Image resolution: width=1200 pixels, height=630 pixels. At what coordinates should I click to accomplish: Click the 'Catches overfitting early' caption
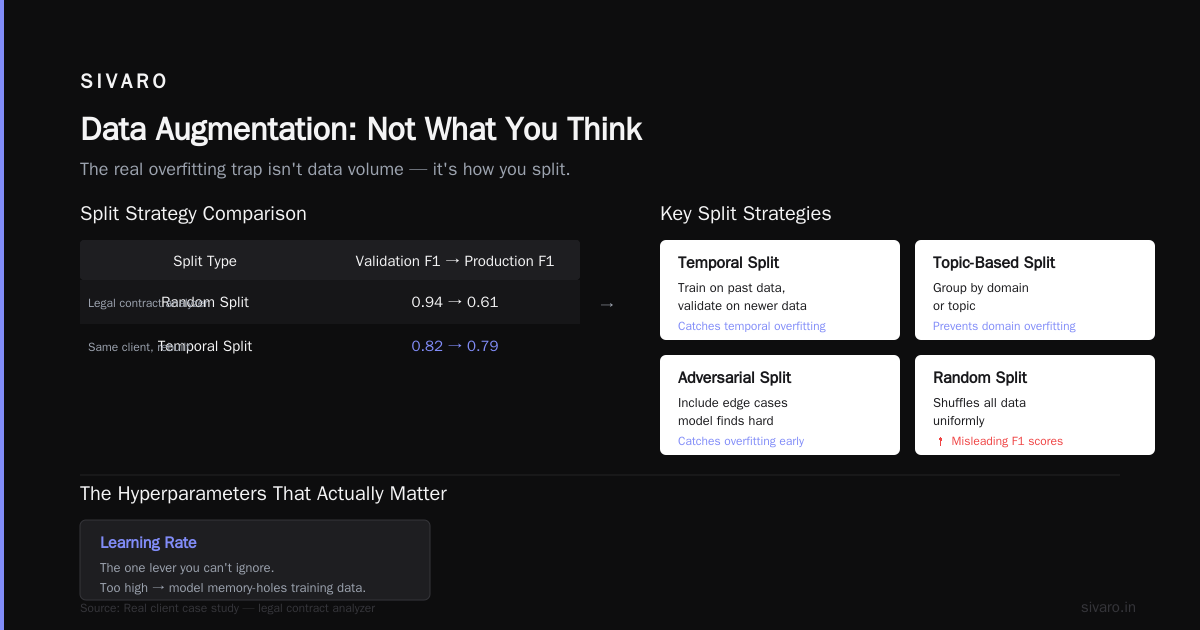(741, 441)
